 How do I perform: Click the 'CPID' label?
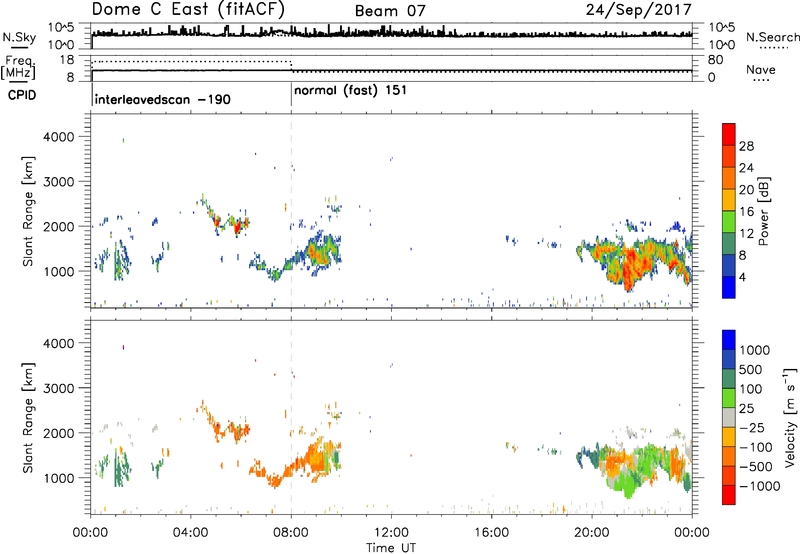[22, 95]
